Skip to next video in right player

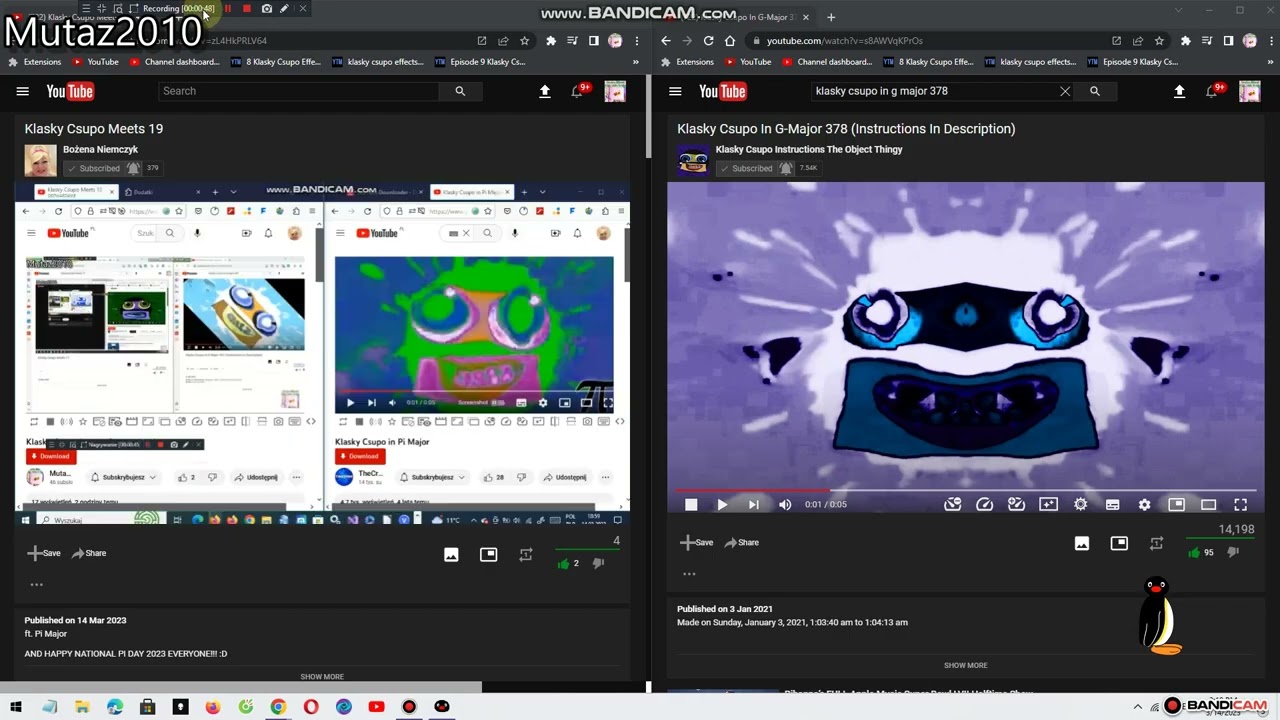pyautogui.click(x=753, y=505)
